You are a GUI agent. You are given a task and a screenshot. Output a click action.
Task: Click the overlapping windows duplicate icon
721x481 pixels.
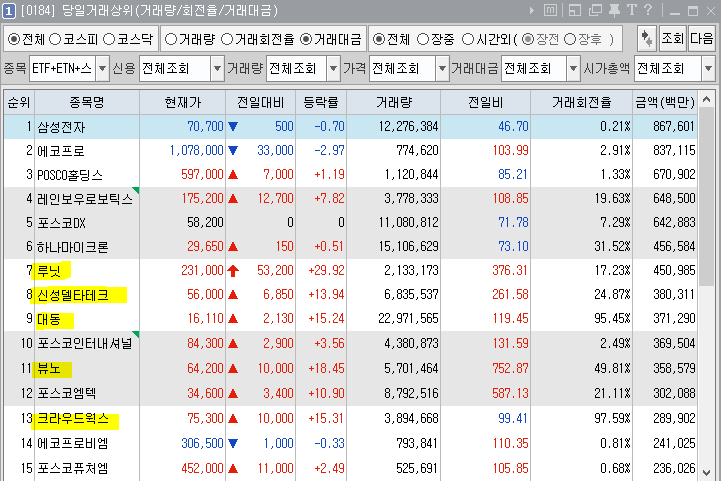(595, 10)
